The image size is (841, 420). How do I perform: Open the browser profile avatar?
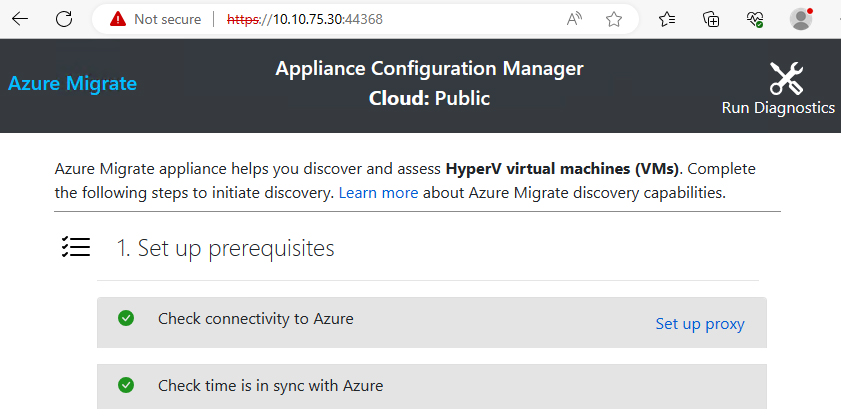point(800,19)
